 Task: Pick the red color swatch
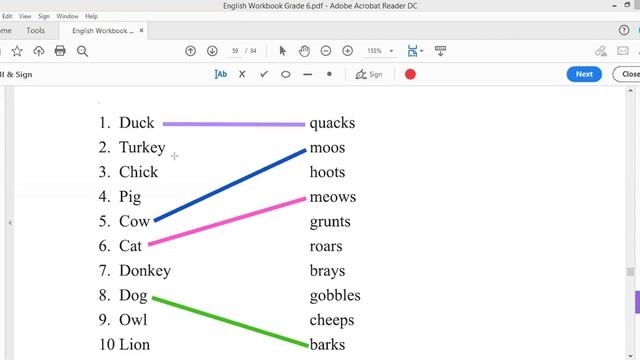coord(410,74)
